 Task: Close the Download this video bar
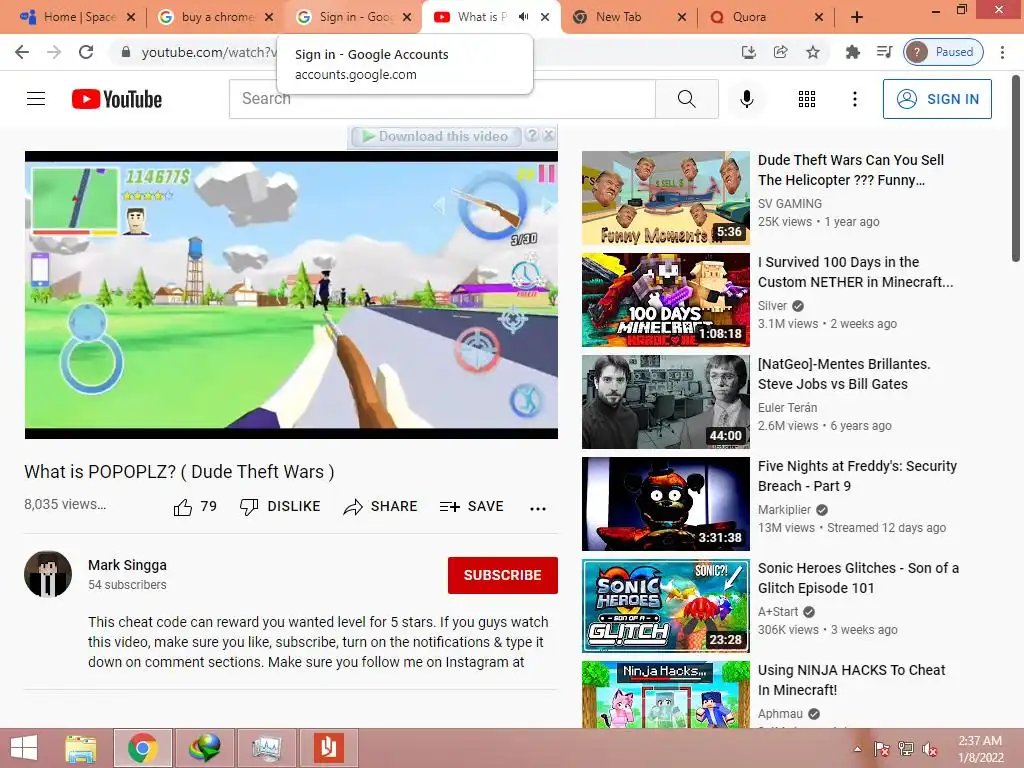(549, 135)
